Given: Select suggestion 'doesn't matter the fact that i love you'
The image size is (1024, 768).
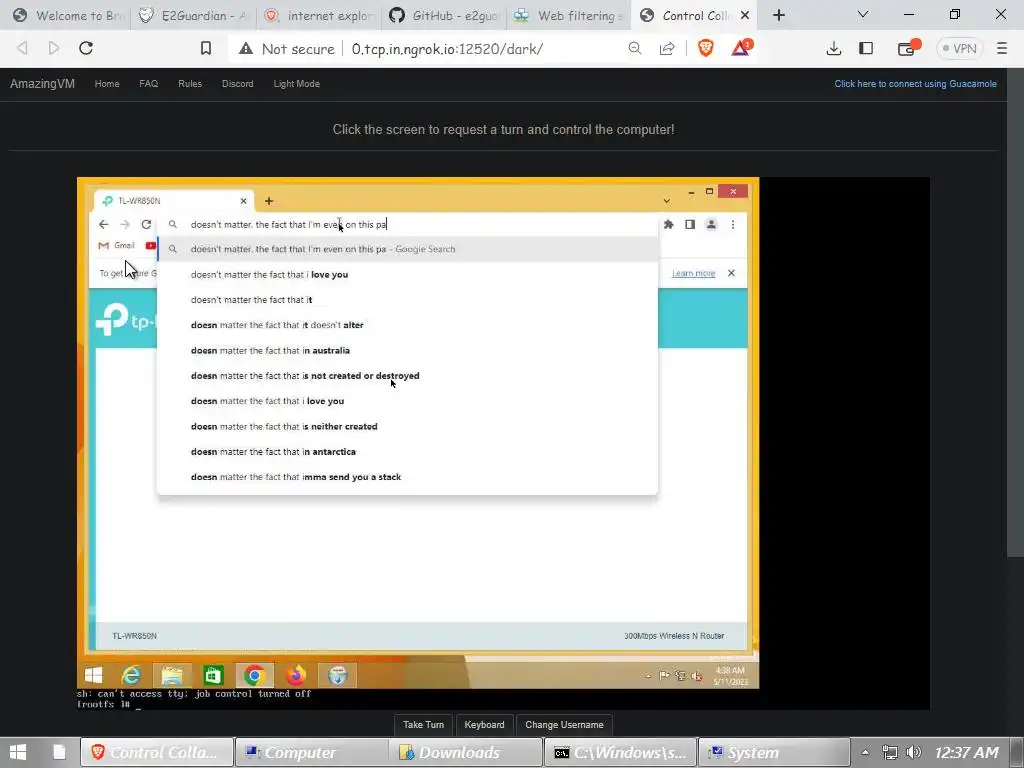Looking at the screenshot, I should pyautogui.click(x=408, y=274).
